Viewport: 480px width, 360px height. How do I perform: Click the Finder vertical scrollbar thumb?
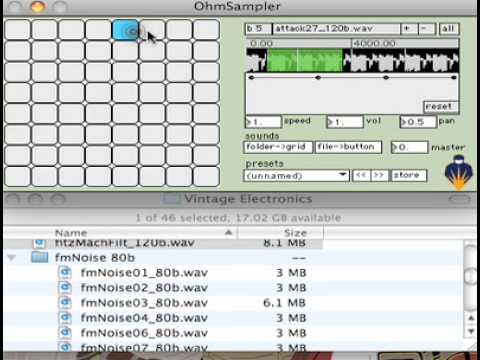tap(471, 276)
